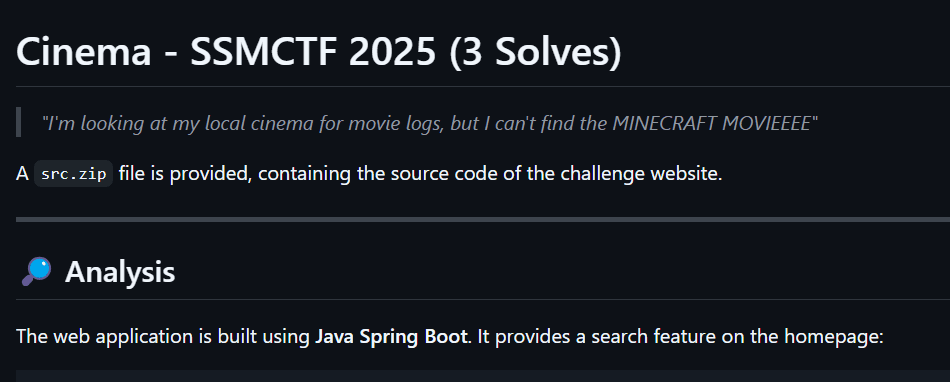Click the thin underline beneath the Cinema title
950x382 pixels.
(x=483, y=87)
